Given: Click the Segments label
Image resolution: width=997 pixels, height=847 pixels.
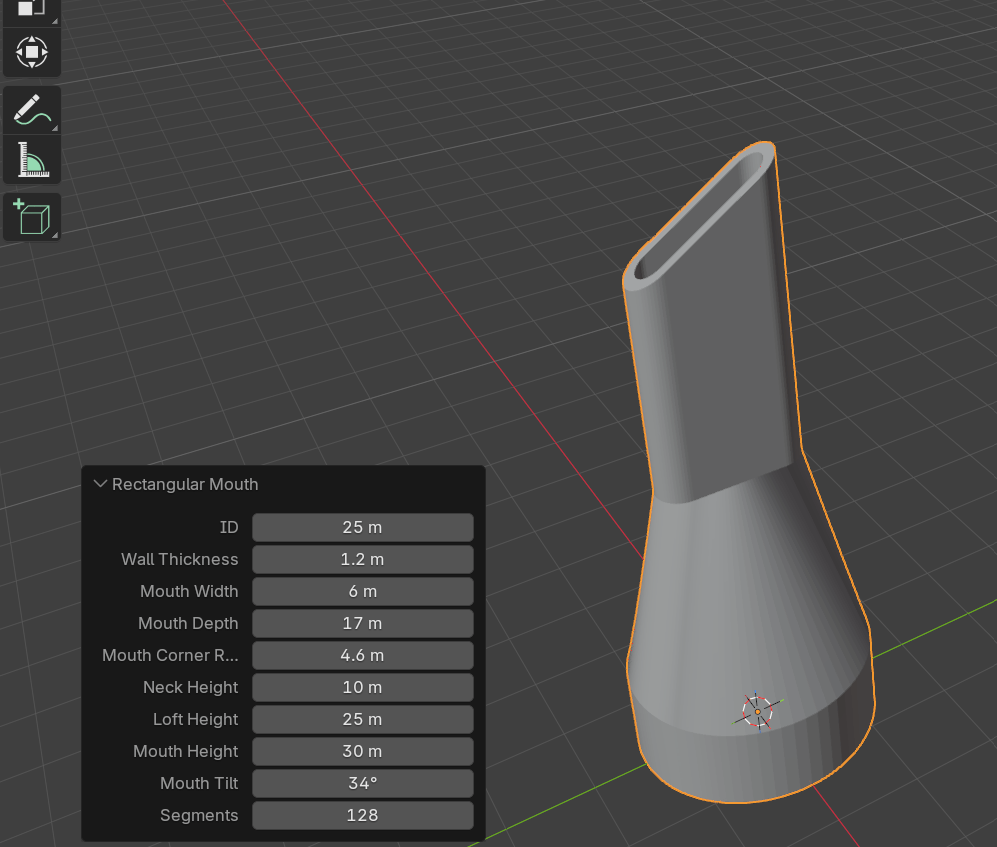Looking at the screenshot, I should pyautogui.click(x=199, y=815).
